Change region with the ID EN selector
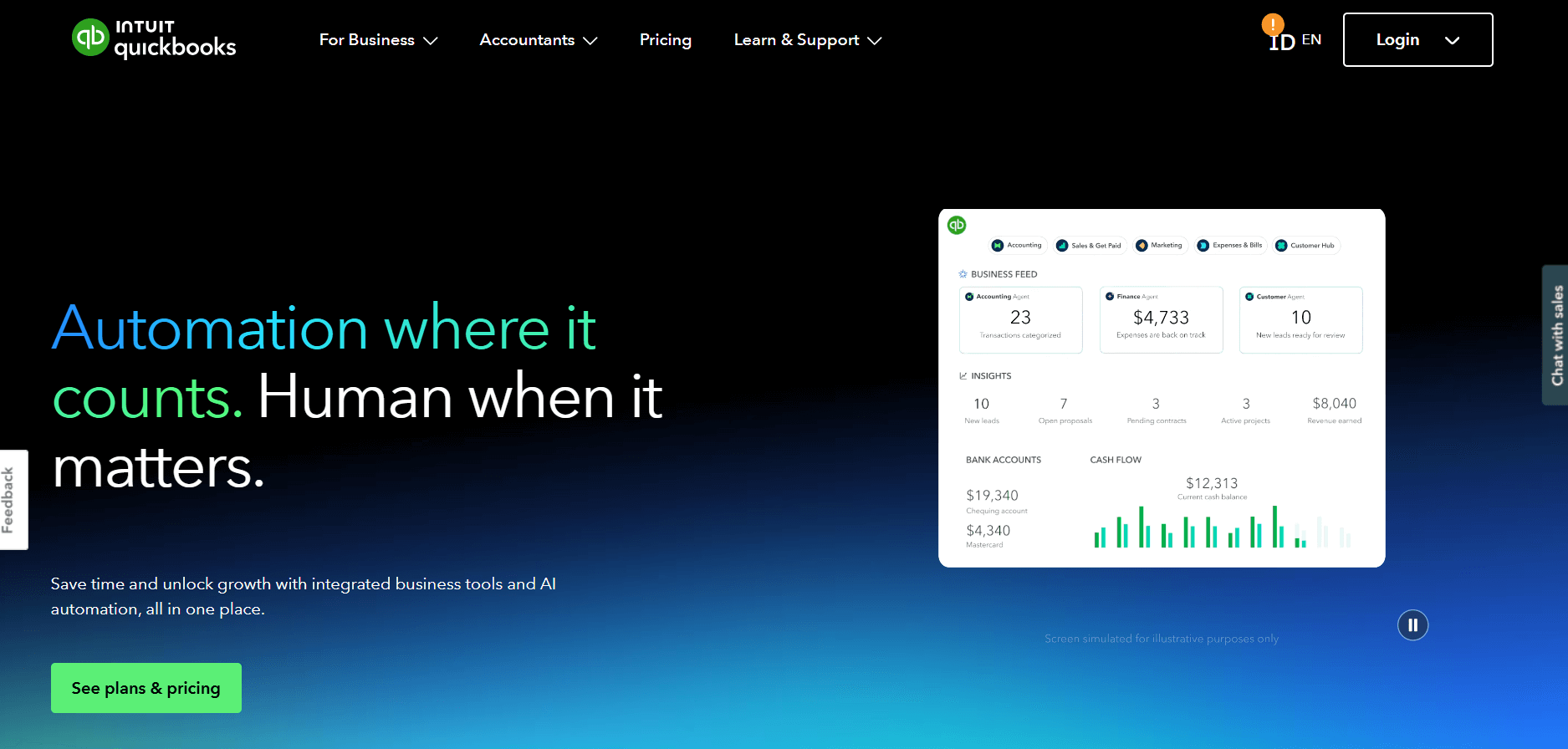This screenshot has height=749, width=1568. point(1295,40)
